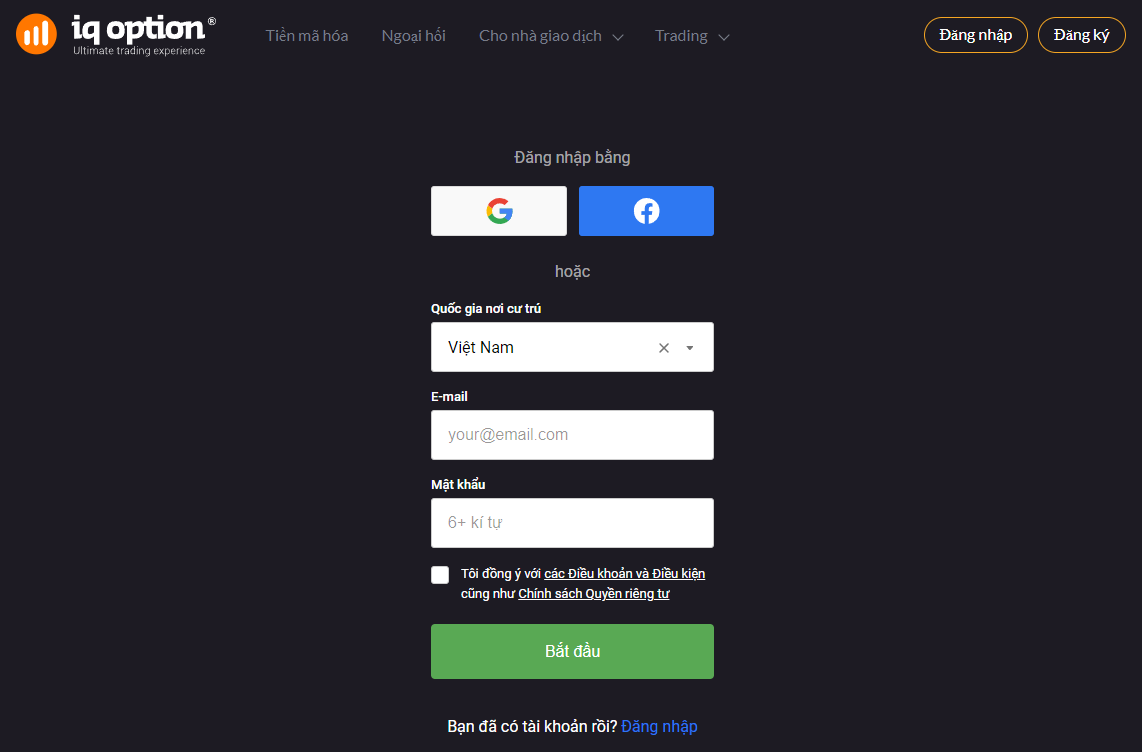Focus the "Mật khẩu" password field
The image size is (1142, 752).
(x=572, y=523)
